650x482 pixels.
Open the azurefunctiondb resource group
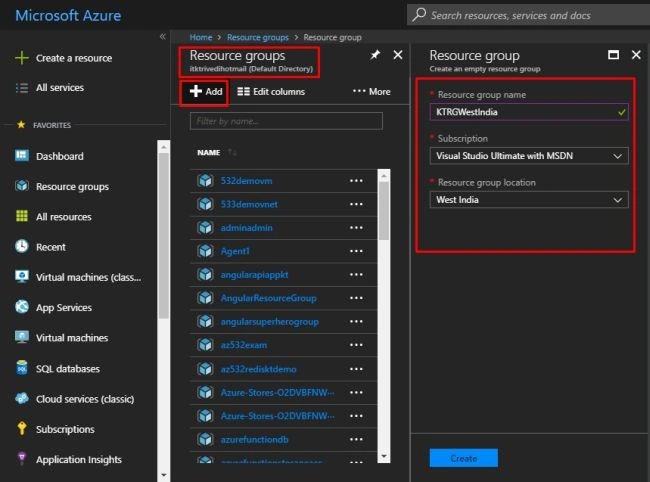point(254,440)
